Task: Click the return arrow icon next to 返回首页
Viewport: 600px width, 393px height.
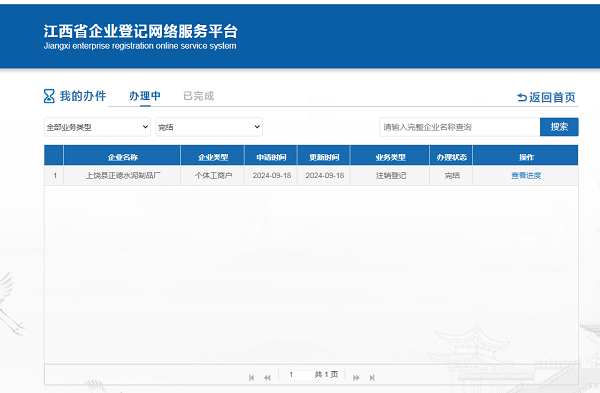Action: coord(522,98)
